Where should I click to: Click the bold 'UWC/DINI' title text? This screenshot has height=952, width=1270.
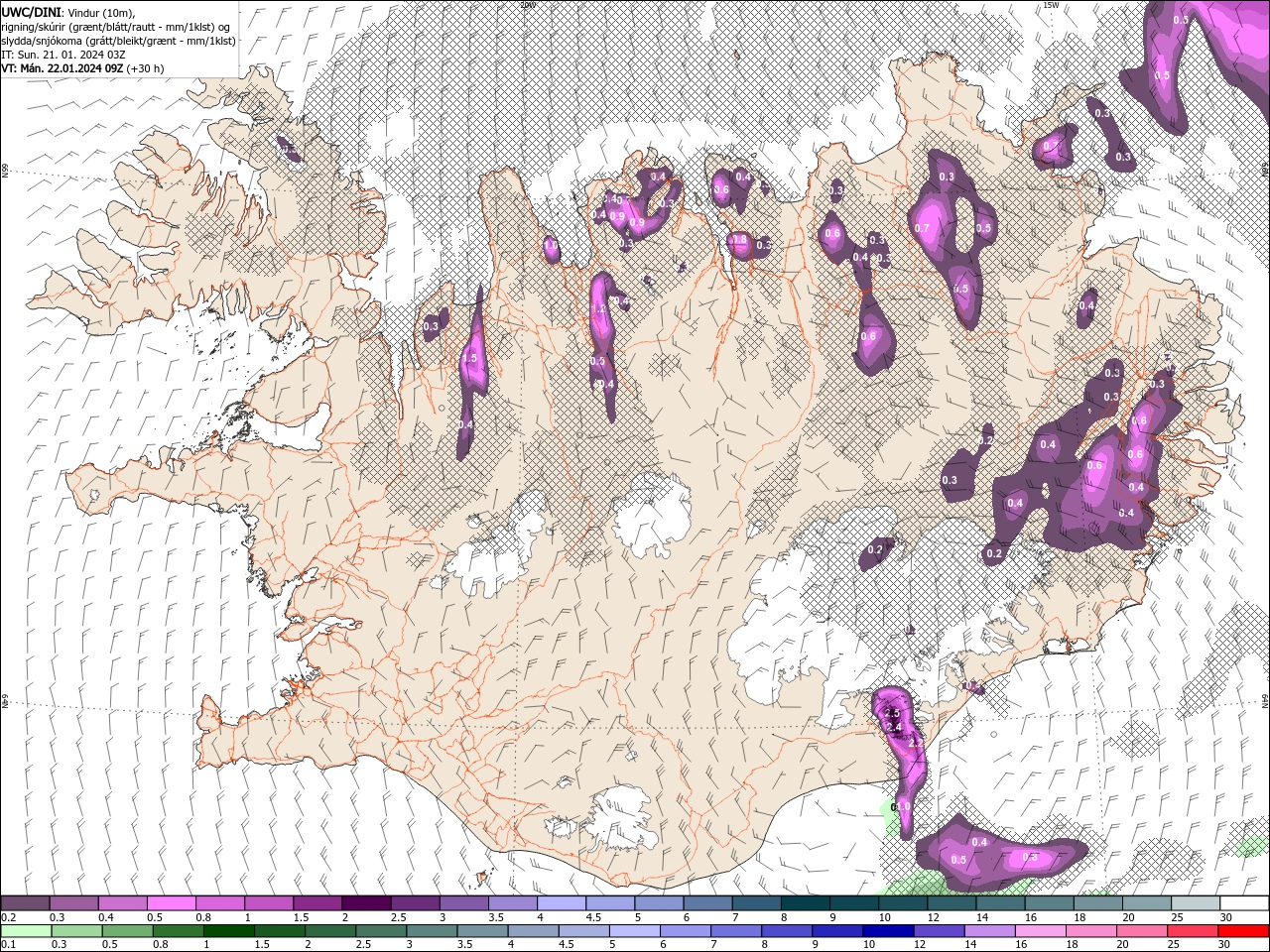coord(32,12)
